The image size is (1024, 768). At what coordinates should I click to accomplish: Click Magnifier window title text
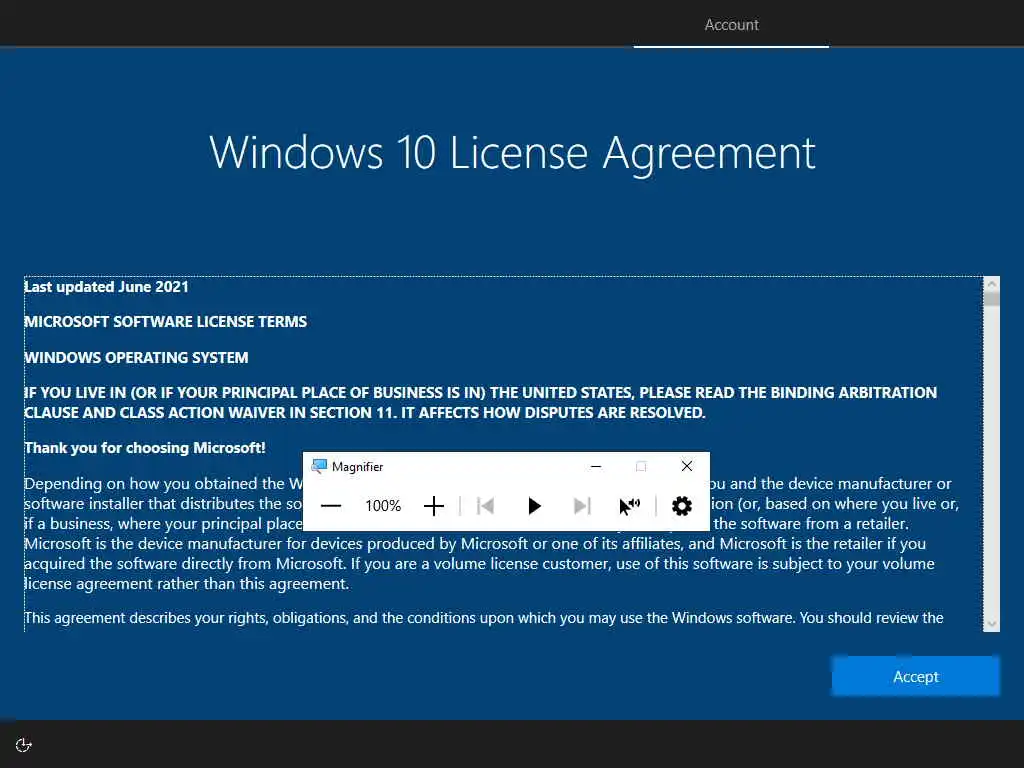click(357, 467)
